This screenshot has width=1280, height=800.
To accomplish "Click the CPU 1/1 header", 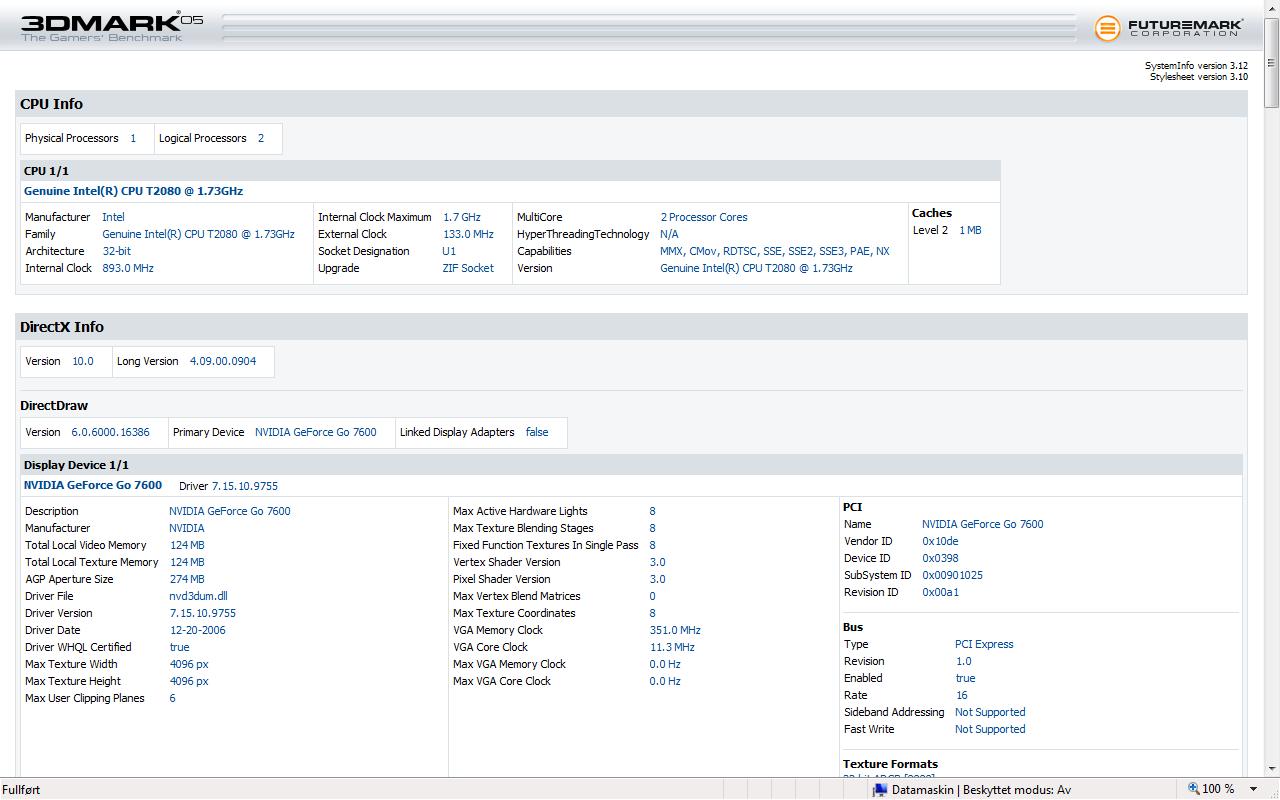I will point(510,171).
